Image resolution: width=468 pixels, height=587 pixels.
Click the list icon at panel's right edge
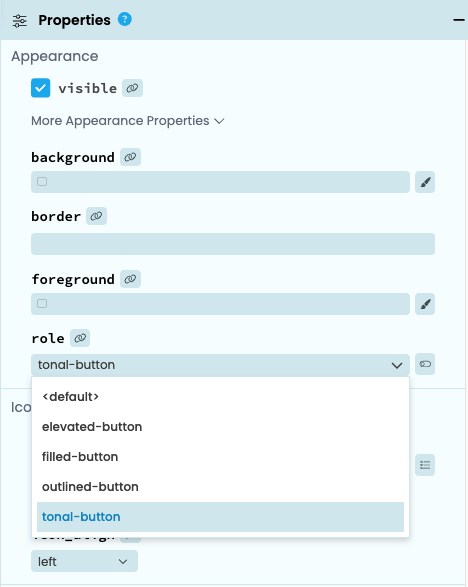(425, 465)
